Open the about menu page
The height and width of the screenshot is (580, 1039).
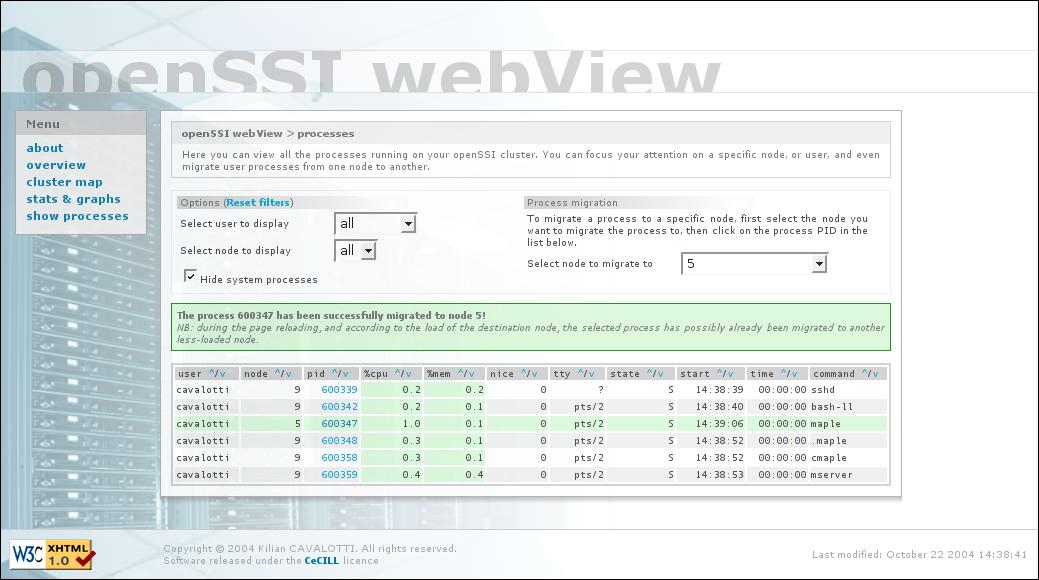coord(45,148)
